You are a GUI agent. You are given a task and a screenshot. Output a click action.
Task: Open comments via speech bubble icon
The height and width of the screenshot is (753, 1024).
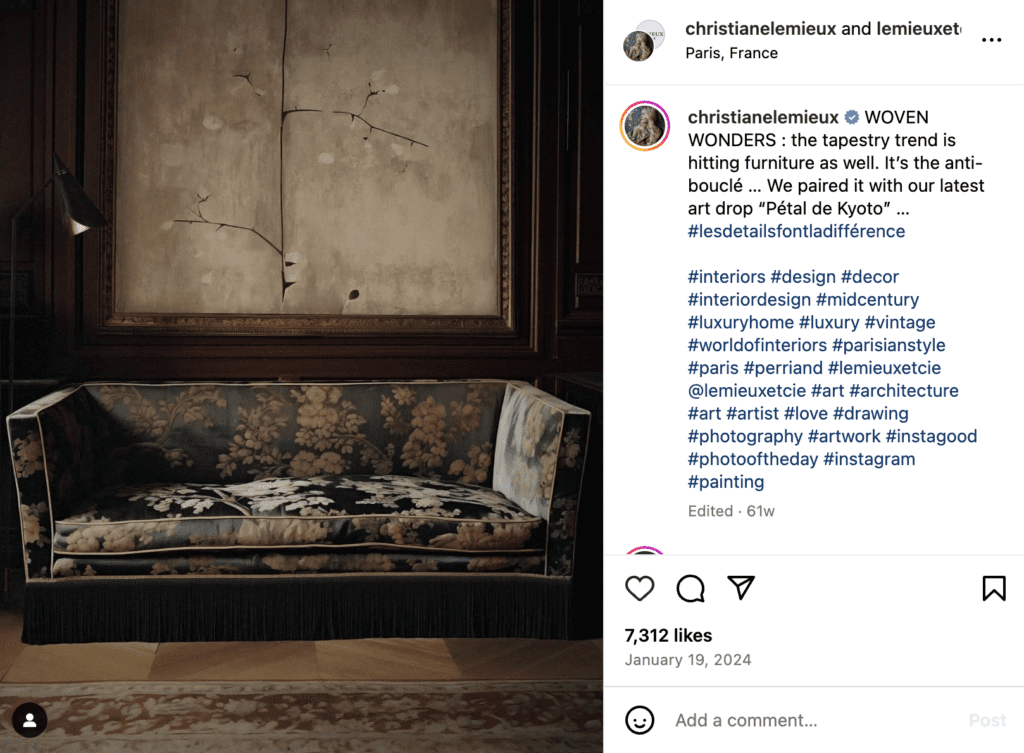(x=690, y=588)
